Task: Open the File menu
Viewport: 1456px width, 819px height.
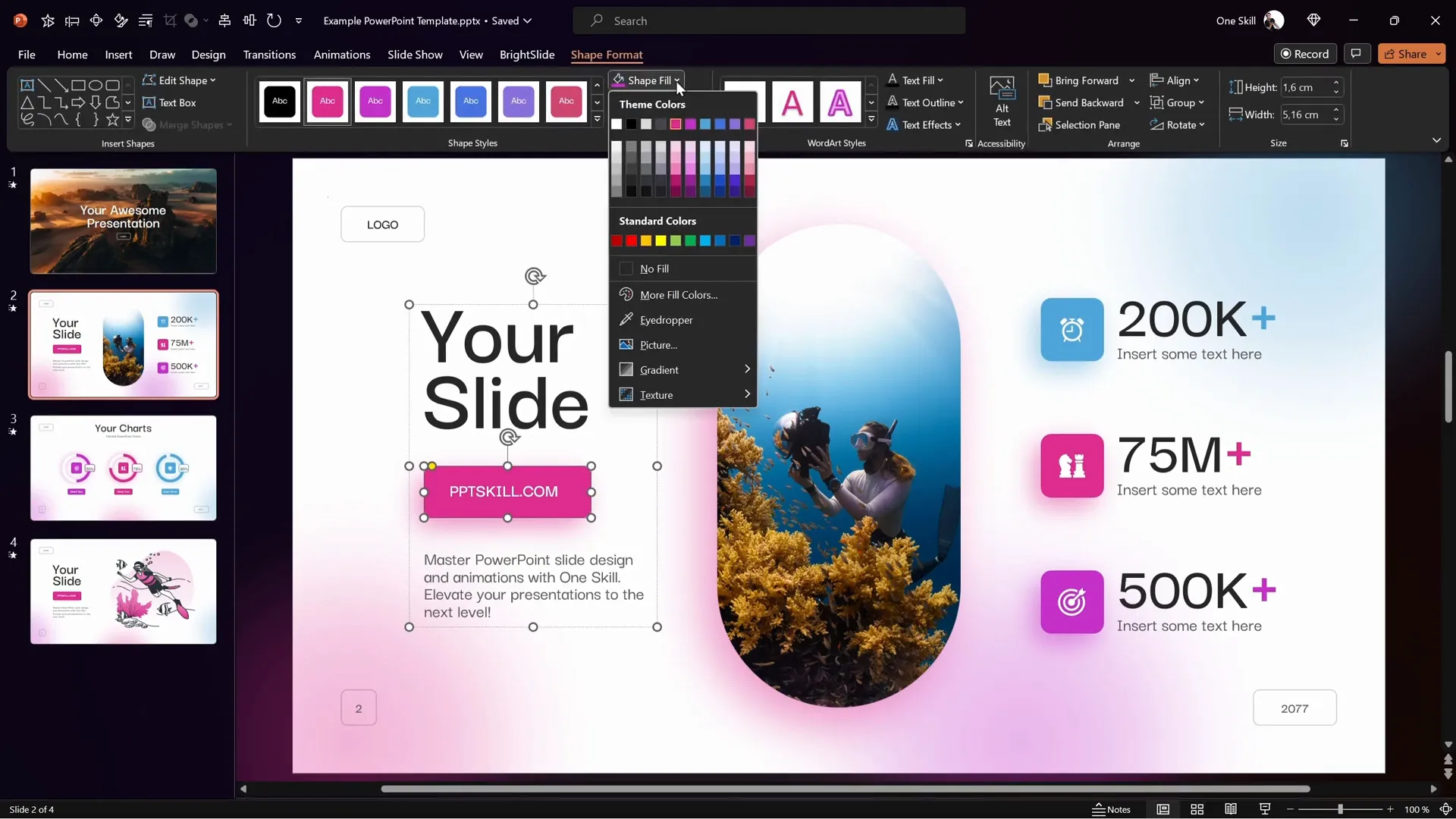Action: point(27,55)
